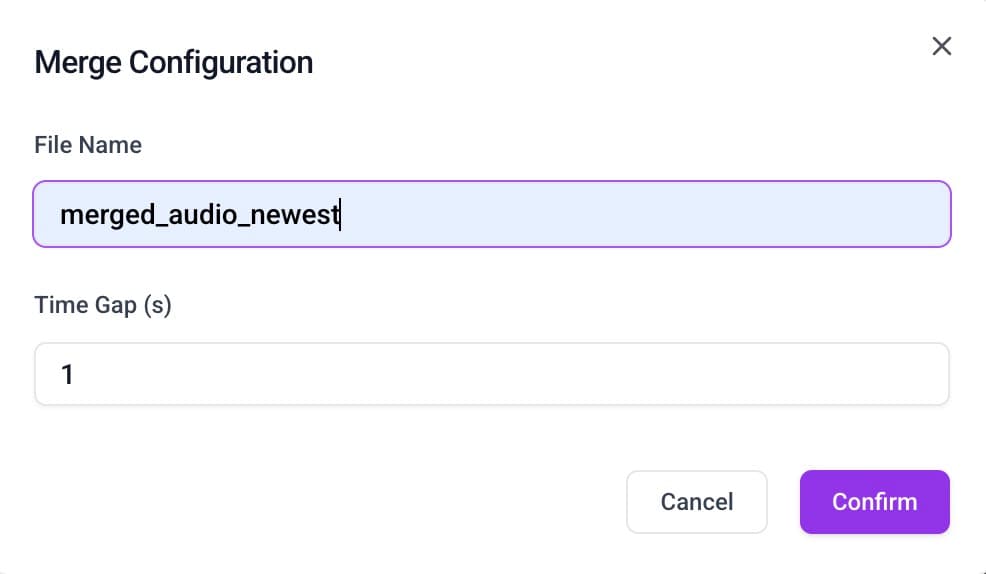Click empty area inside the Time Gap box
Viewport: 986px width, 574px height.
pos(500,374)
